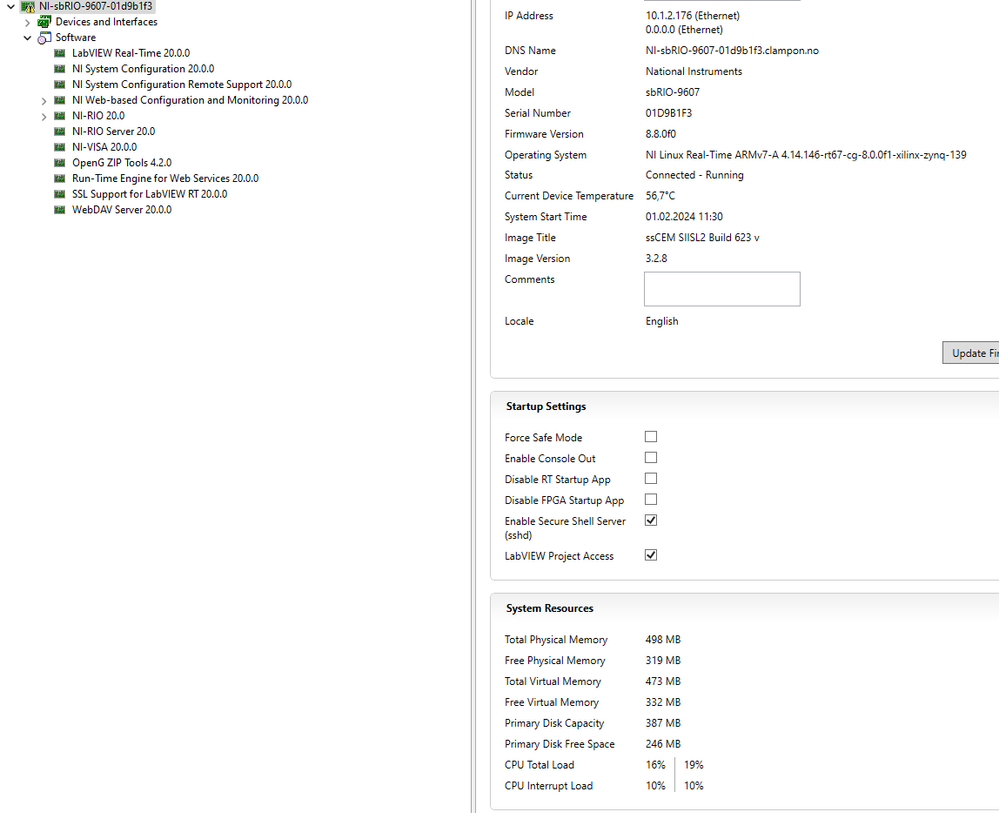Click the Devices and Interfaces icon
Viewport: 999px width, 813px height.
tap(44, 22)
